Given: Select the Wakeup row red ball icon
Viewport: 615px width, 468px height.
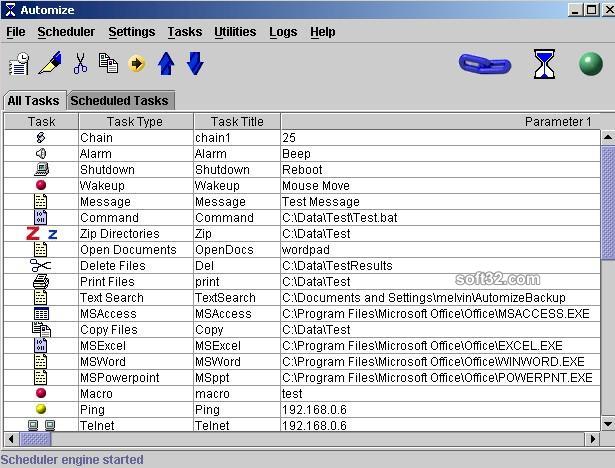Looking at the screenshot, I should (41, 185).
